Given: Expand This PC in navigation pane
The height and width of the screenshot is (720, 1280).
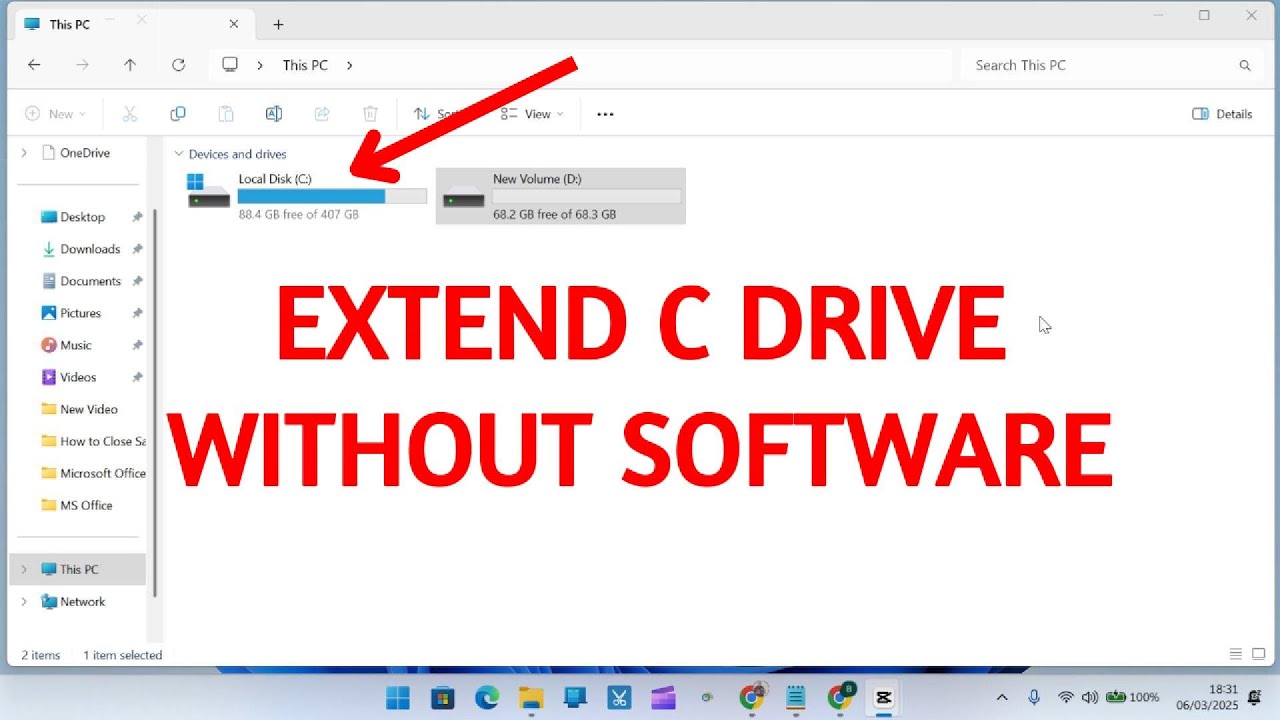Looking at the screenshot, I should coord(24,569).
